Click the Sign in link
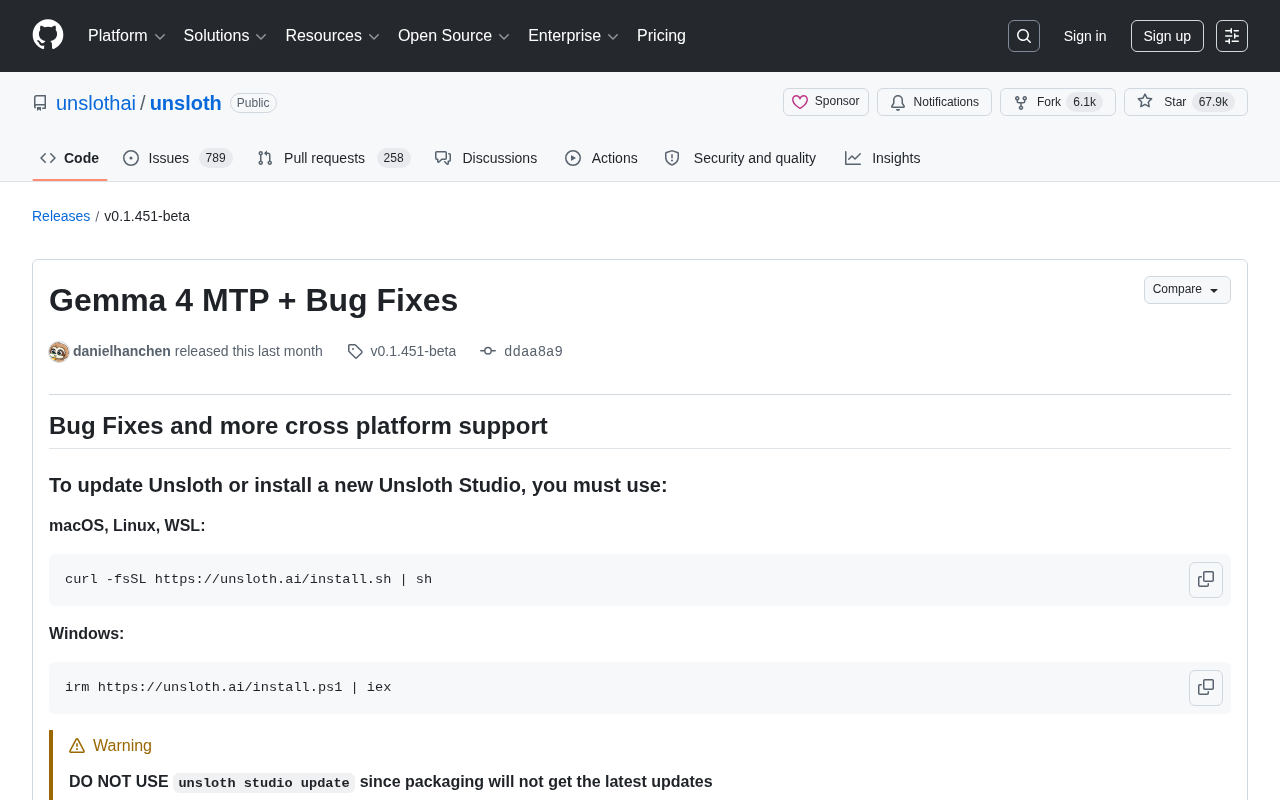The height and width of the screenshot is (800, 1280). click(x=1085, y=36)
